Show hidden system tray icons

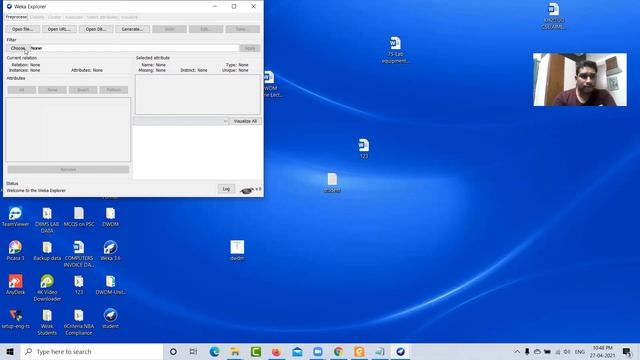click(x=517, y=351)
